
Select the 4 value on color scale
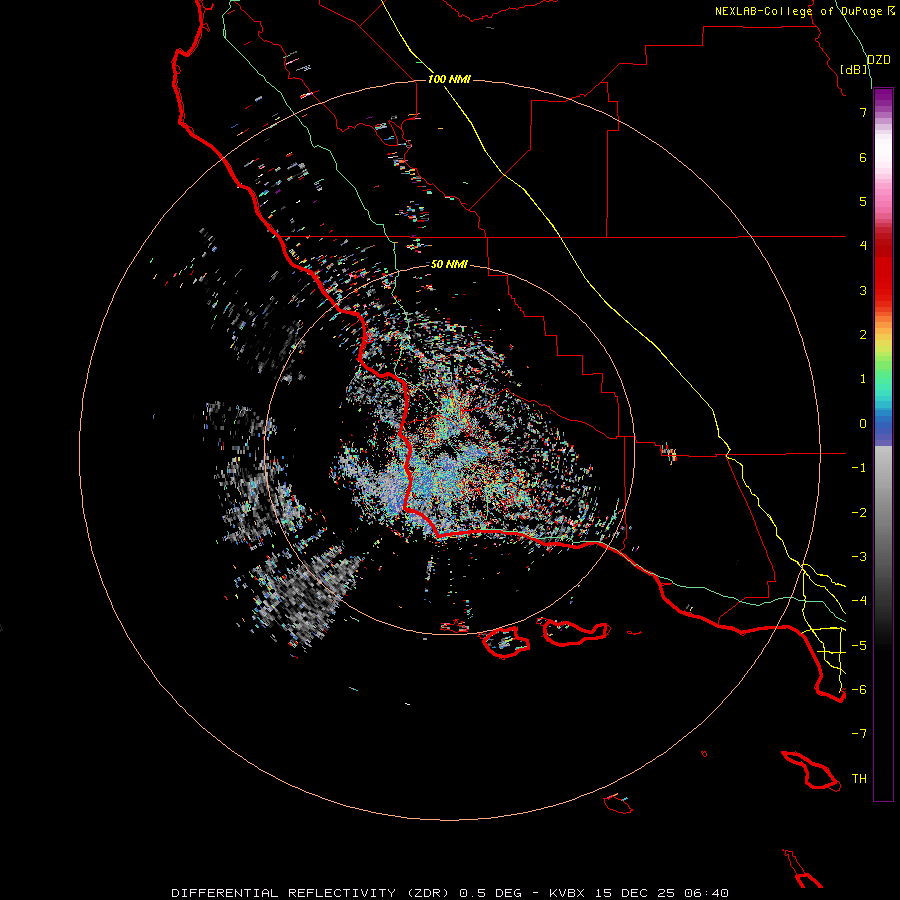coord(863,246)
